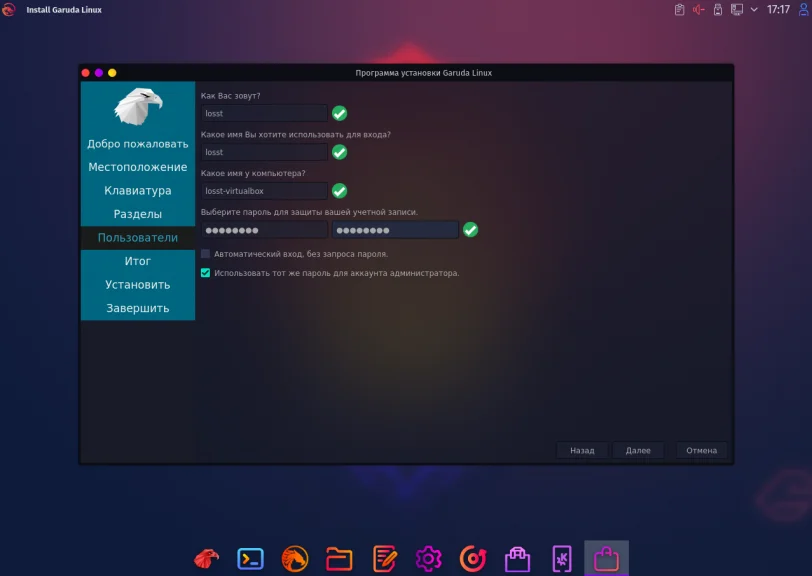Select the Клавиатура step in the sidebar
Image resolution: width=812 pixels, height=576 pixels.
click(137, 190)
